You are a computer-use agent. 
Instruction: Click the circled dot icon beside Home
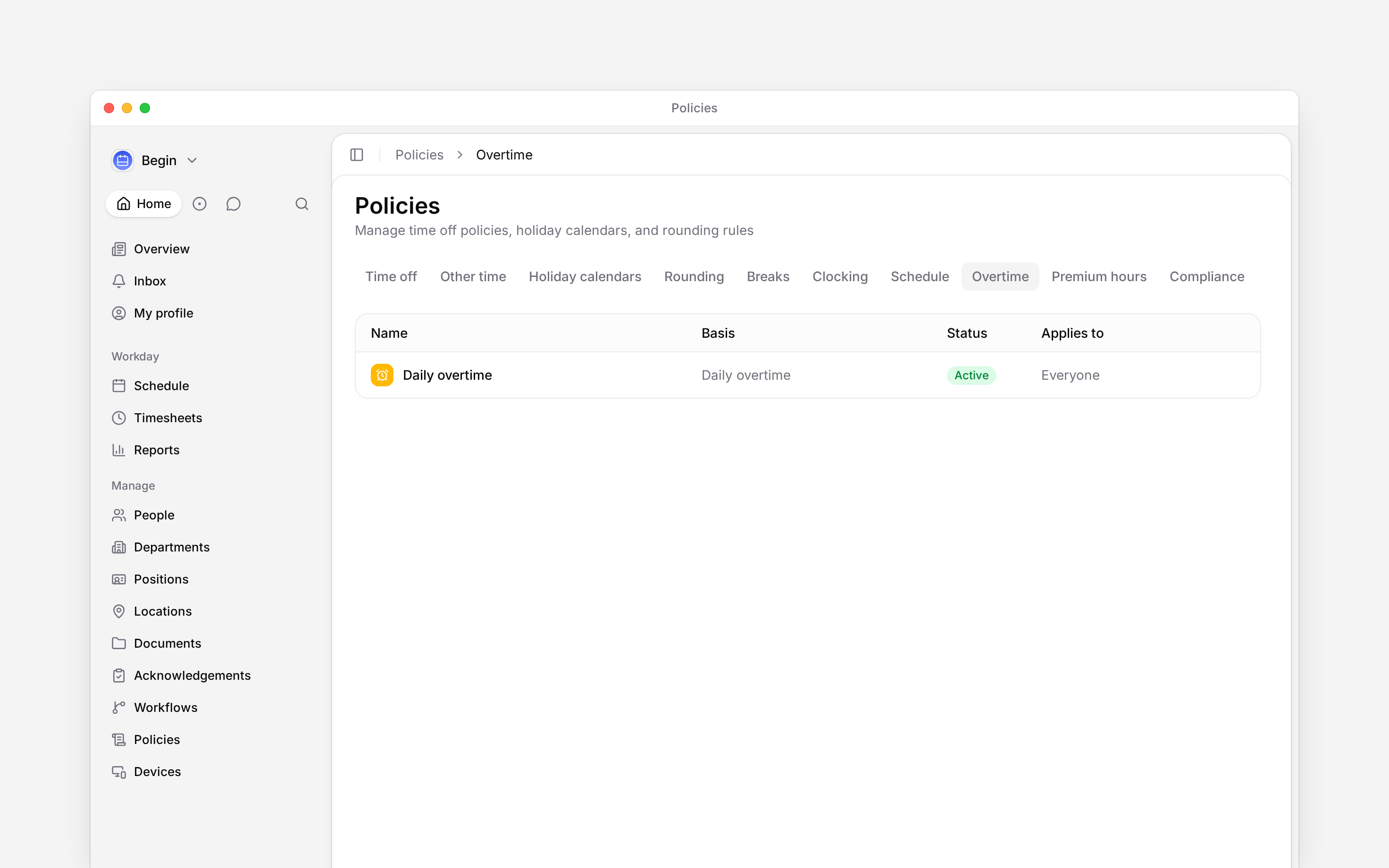[199, 204]
